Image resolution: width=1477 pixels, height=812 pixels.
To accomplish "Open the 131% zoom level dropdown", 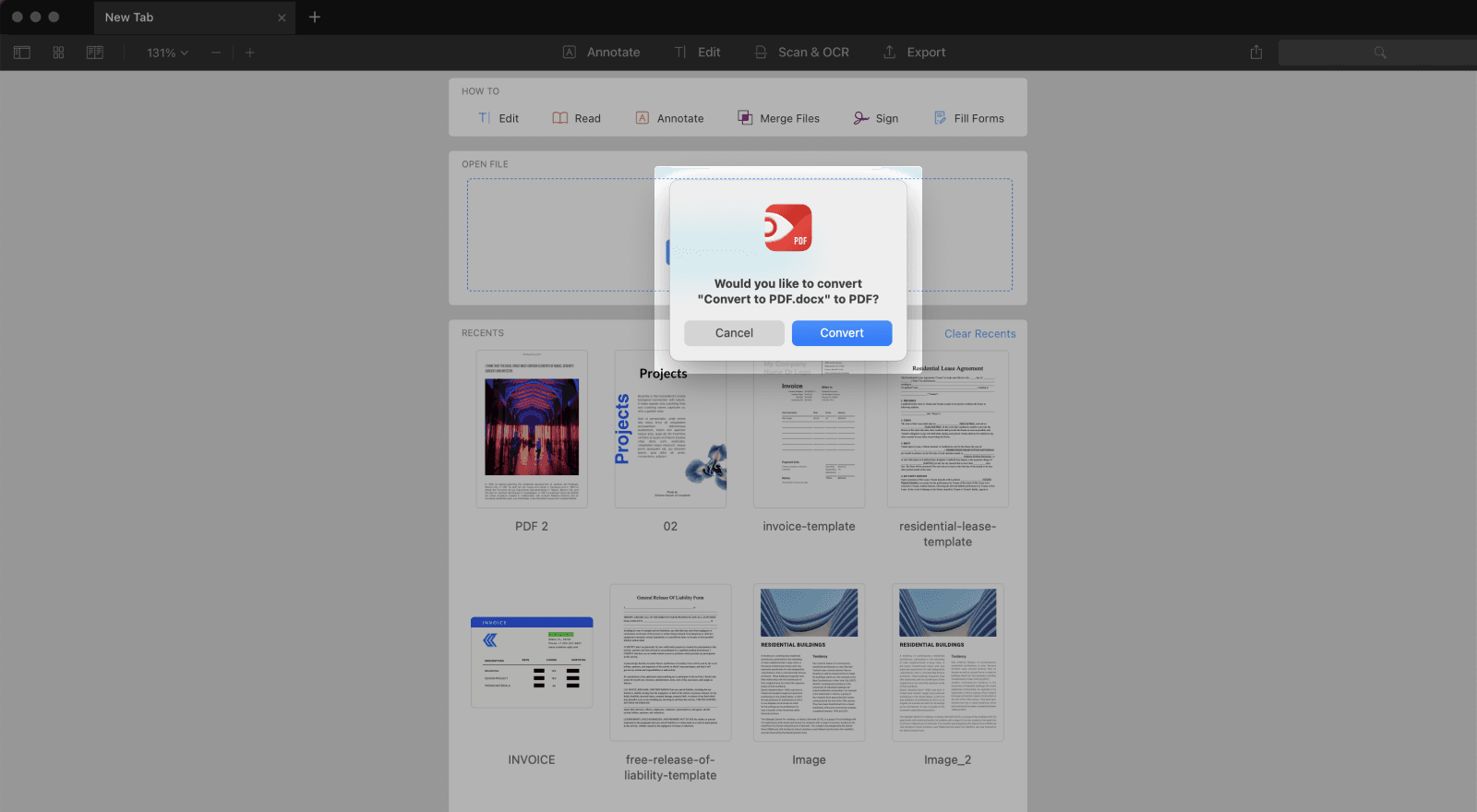I will [167, 53].
